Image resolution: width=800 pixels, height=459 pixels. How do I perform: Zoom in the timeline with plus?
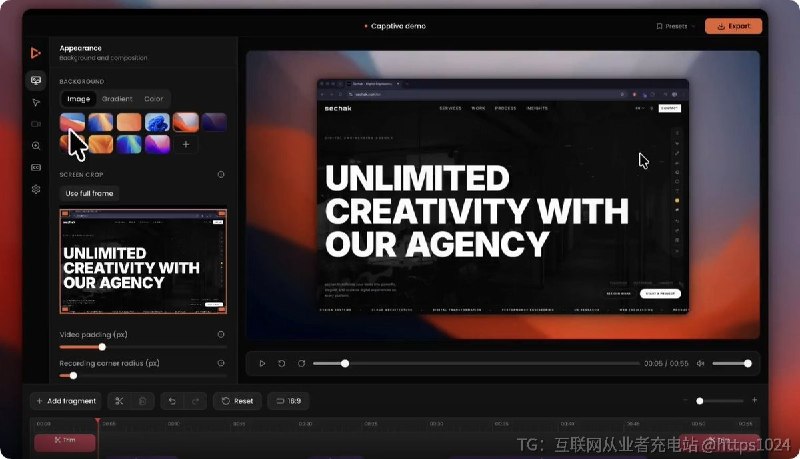tap(755, 400)
